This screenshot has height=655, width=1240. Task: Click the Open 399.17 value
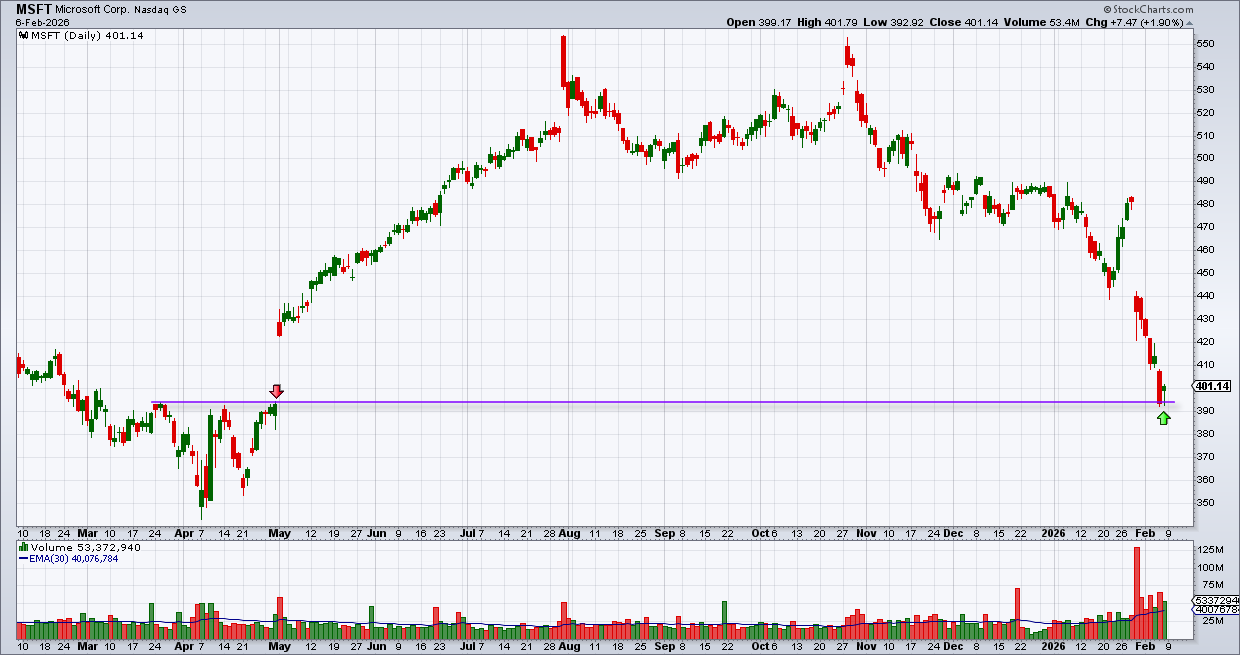tap(760, 21)
